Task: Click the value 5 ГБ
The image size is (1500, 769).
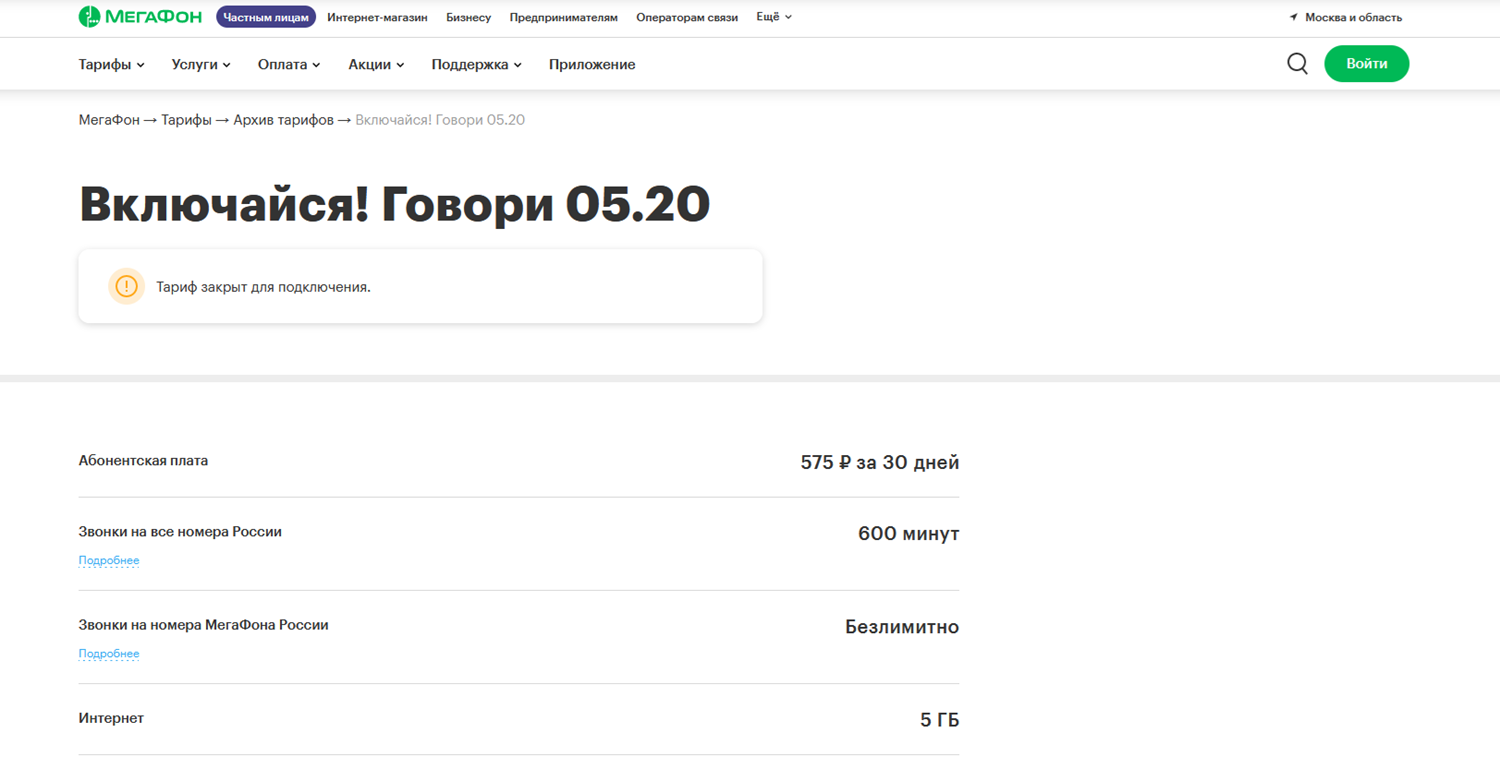Action: click(940, 720)
